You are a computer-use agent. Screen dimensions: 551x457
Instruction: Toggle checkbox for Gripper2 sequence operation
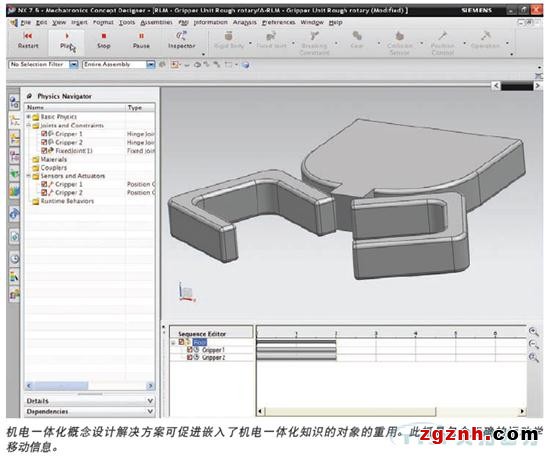pos(190,357)
